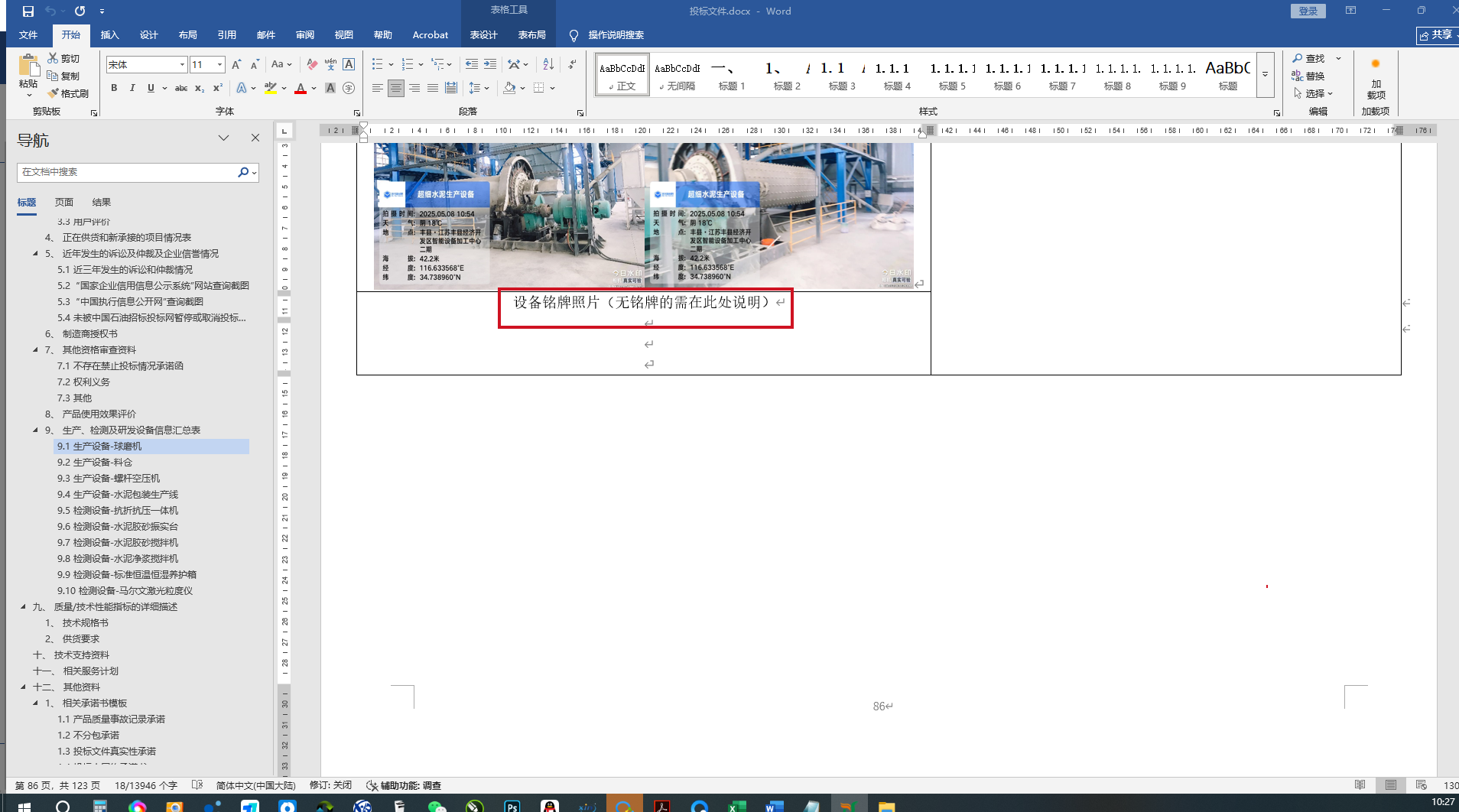Viewport: 1459px width, 812px height.
Task: Click the Sort icon in ribbon
Action: pyautogui.click(x=548, y=64)
